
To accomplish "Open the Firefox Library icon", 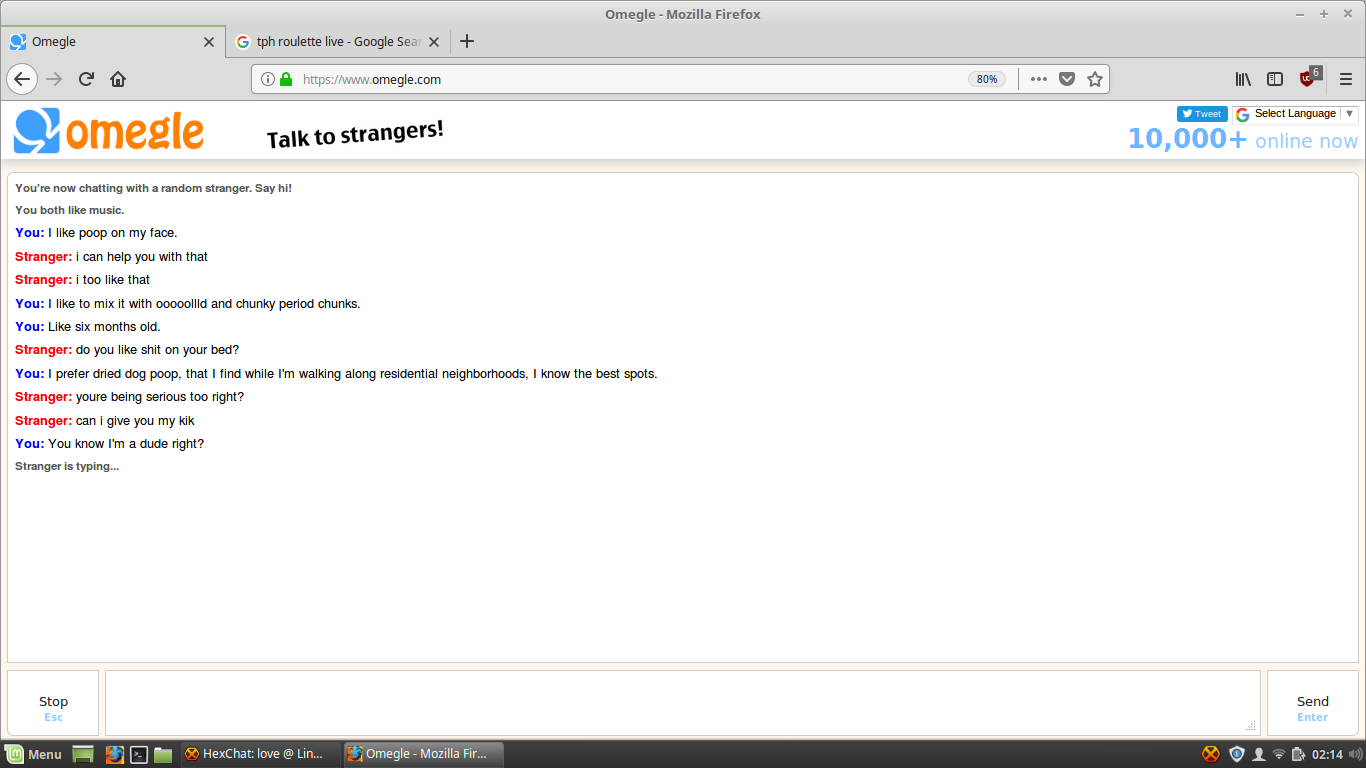I will click(1243, 79).
